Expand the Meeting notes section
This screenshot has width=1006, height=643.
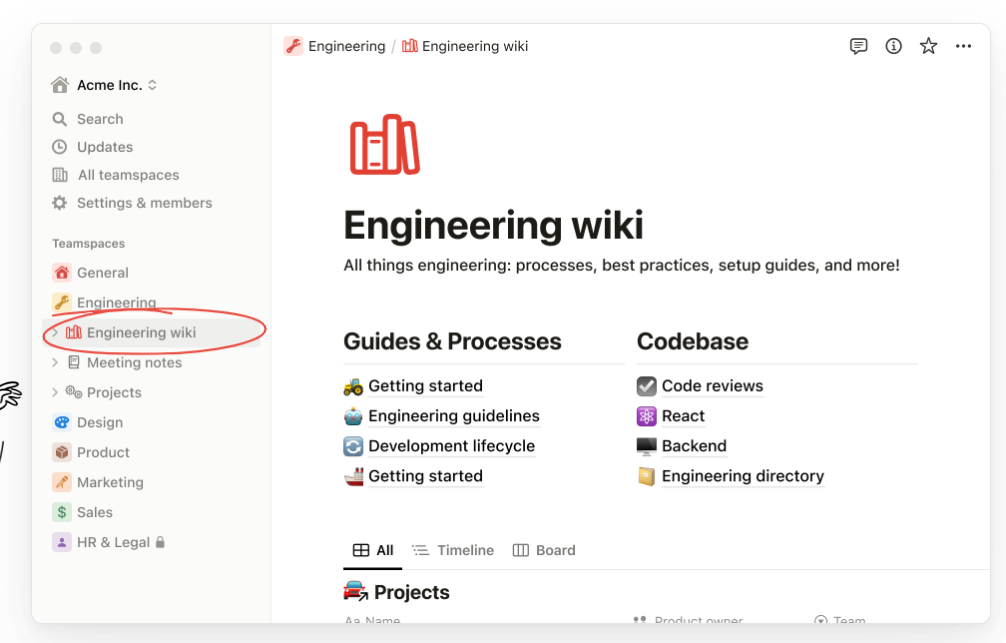coord(56,362)
